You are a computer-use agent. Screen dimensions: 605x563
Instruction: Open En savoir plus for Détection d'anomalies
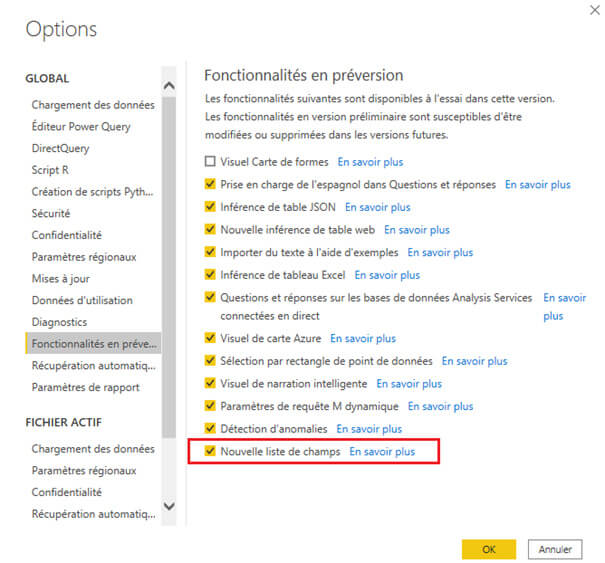coord(369,429)
